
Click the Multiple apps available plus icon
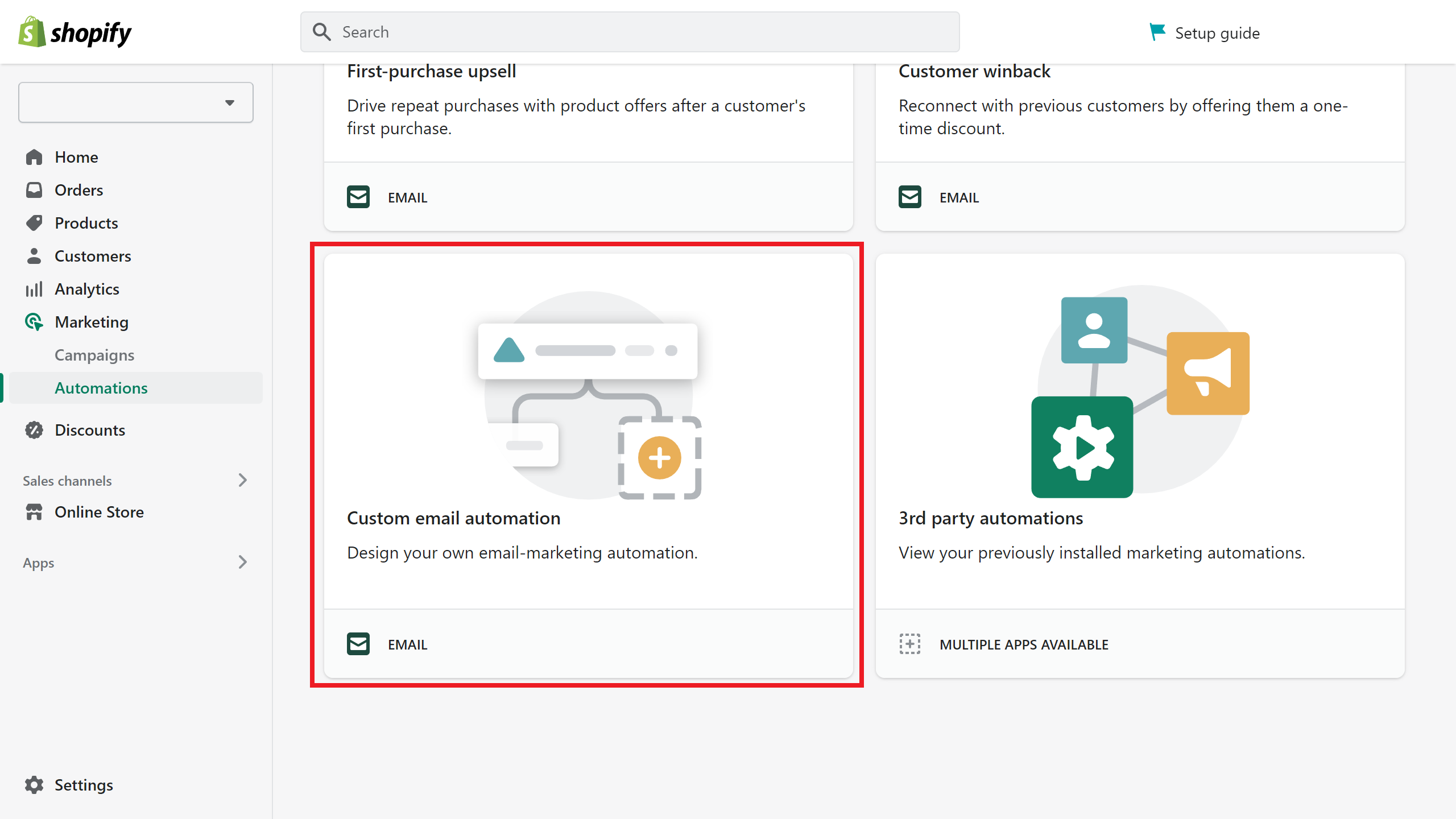pos(910,644)
